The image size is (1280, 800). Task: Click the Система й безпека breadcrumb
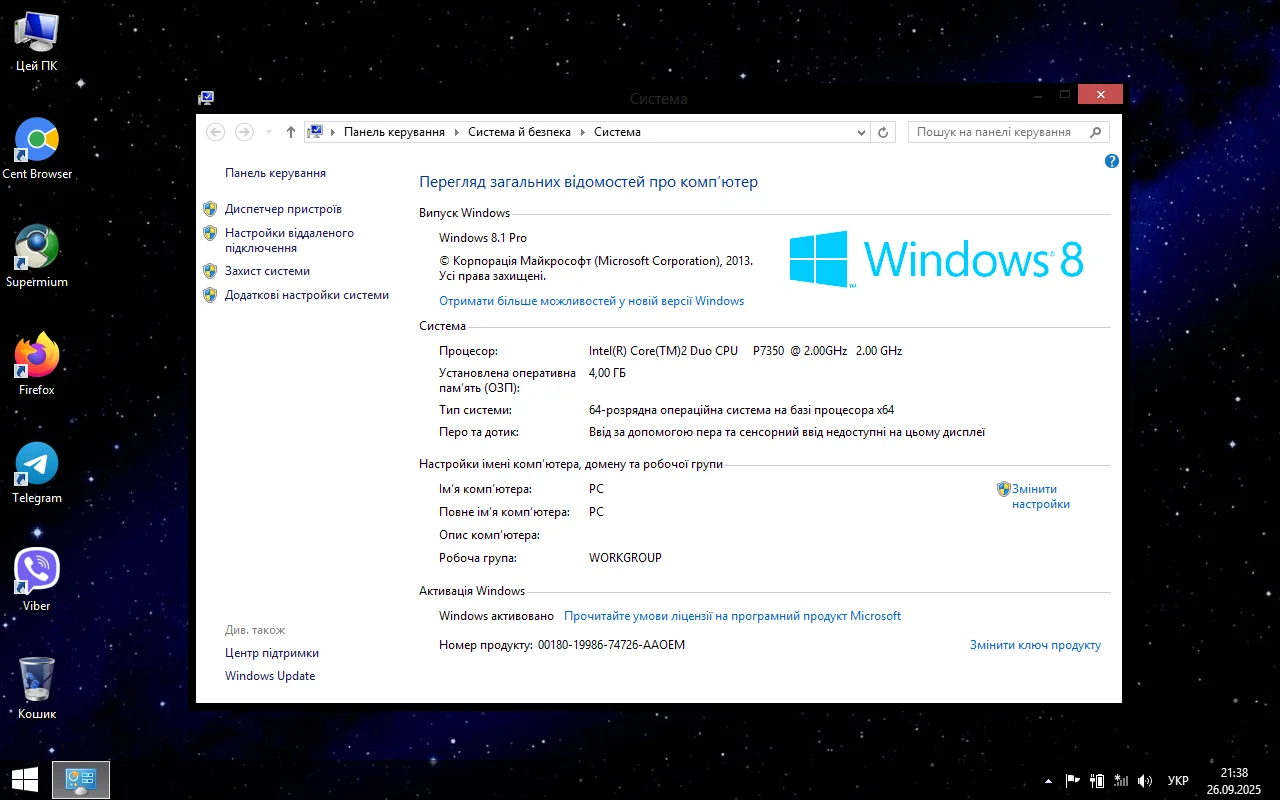tap(519, 132)
